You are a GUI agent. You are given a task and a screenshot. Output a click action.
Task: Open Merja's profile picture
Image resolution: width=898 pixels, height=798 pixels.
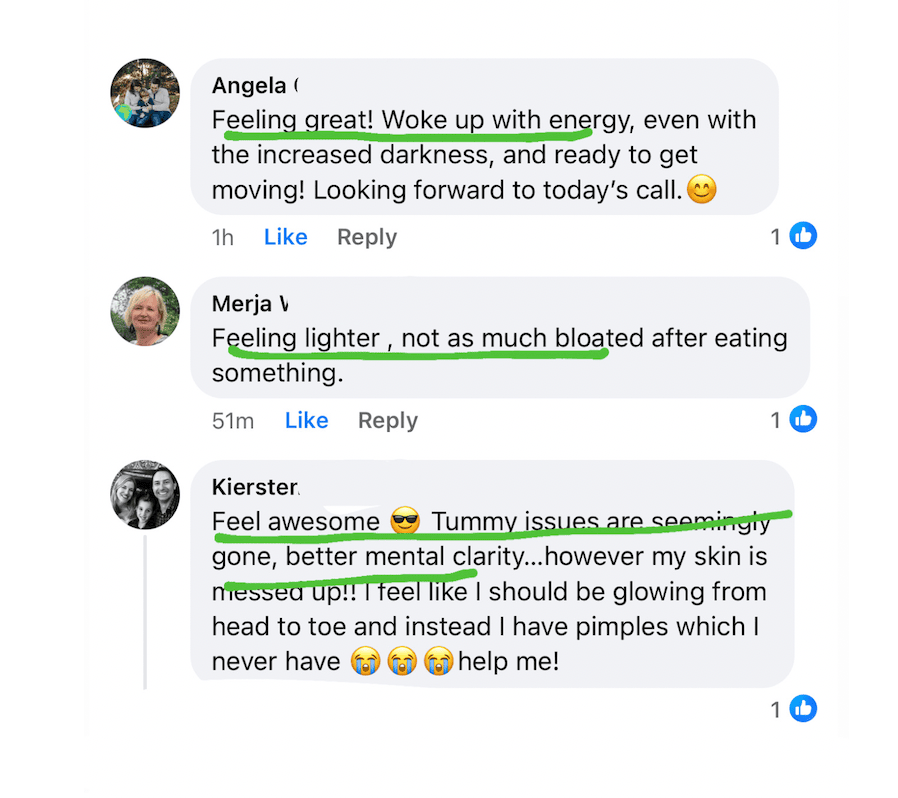coord(145,311)
